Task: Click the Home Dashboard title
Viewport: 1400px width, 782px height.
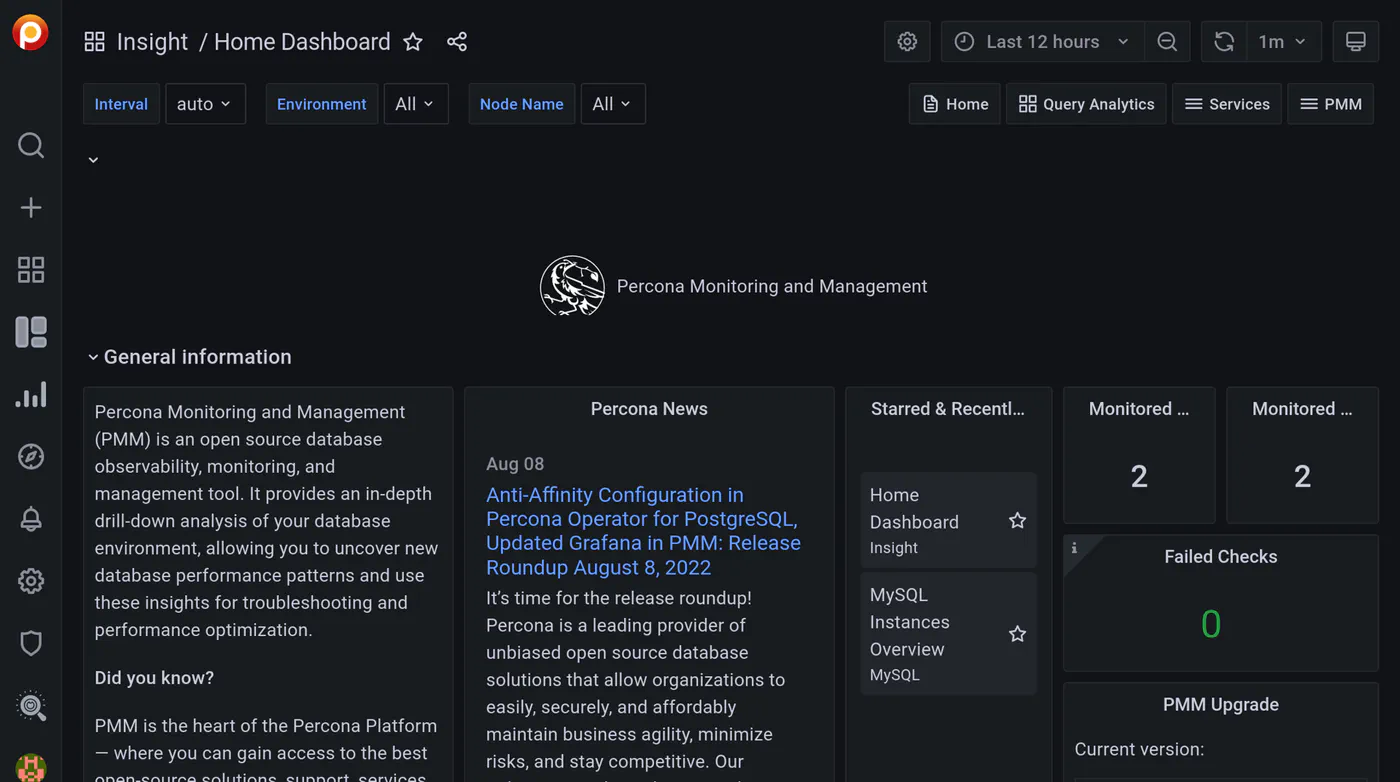Action: tap(302, 42)
